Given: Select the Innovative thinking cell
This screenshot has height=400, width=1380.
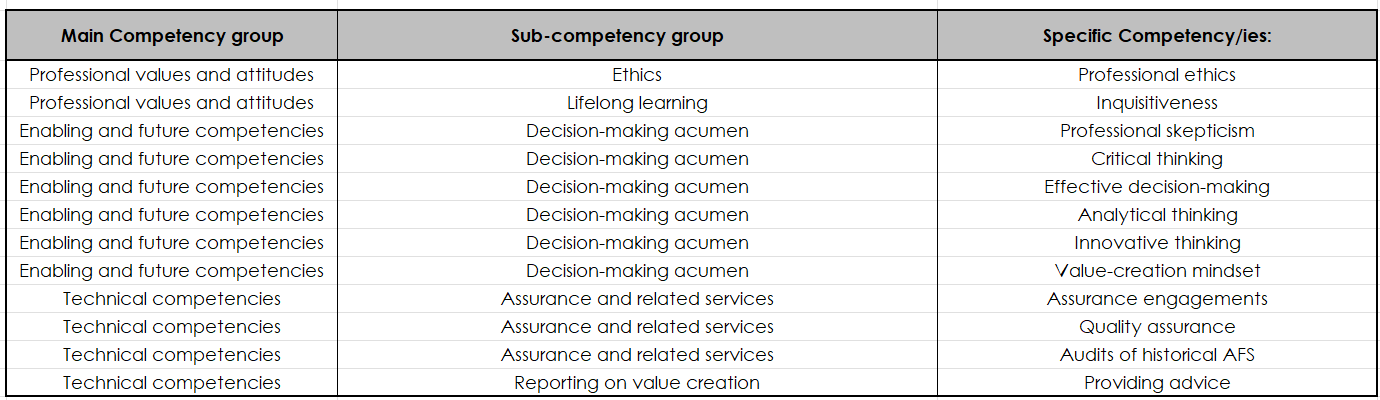Looking at the screenshot, I should pyautogui.click(x=1156, y=243).
